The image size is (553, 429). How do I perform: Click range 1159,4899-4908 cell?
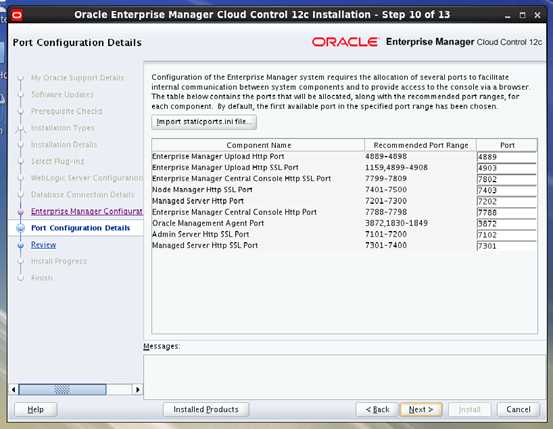click(396, 167)
